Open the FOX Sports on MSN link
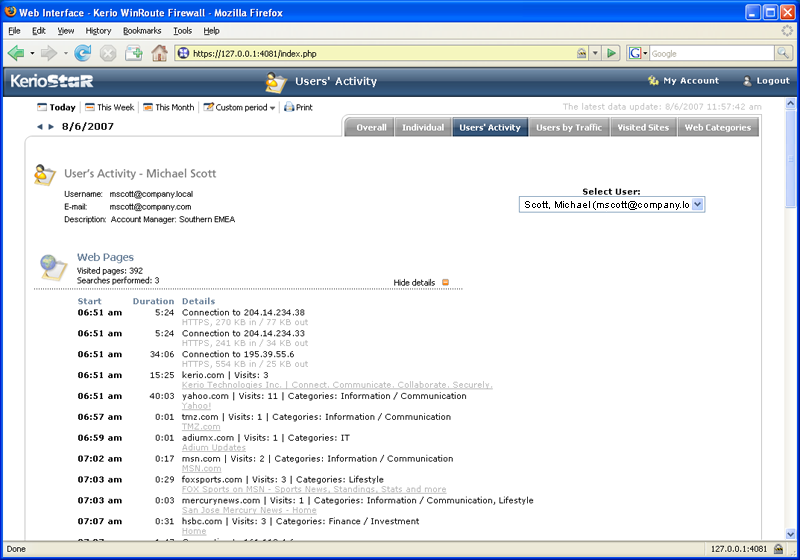800x560 pixels. 314,490
